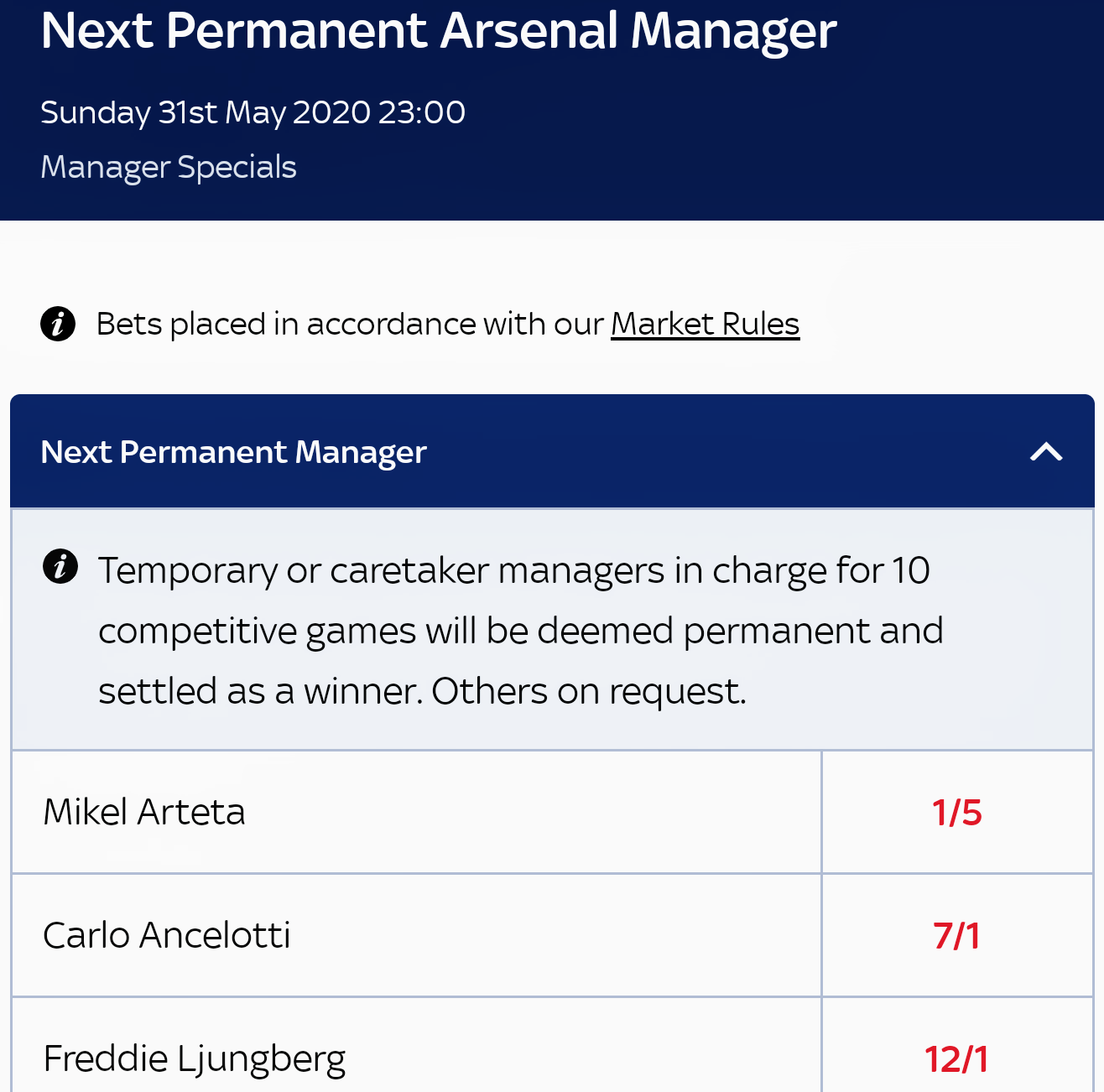Open the Manager Specials category label
The height and width of the screenshot is (1092, 1104).
click(x=169, y=167)
